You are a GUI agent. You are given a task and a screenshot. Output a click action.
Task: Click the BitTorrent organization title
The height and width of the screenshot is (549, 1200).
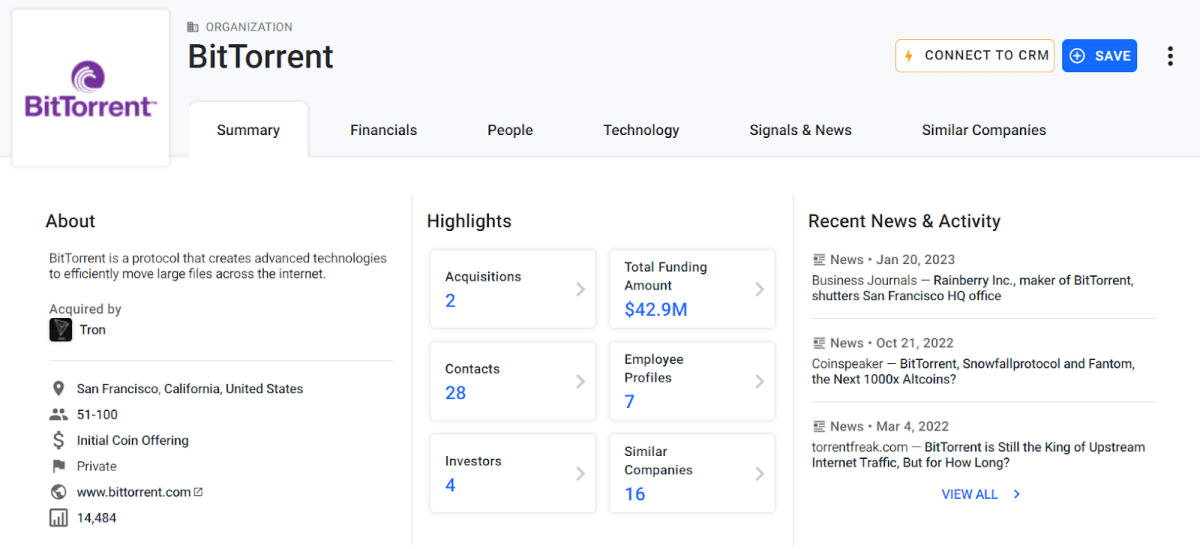tap(261, 56)
